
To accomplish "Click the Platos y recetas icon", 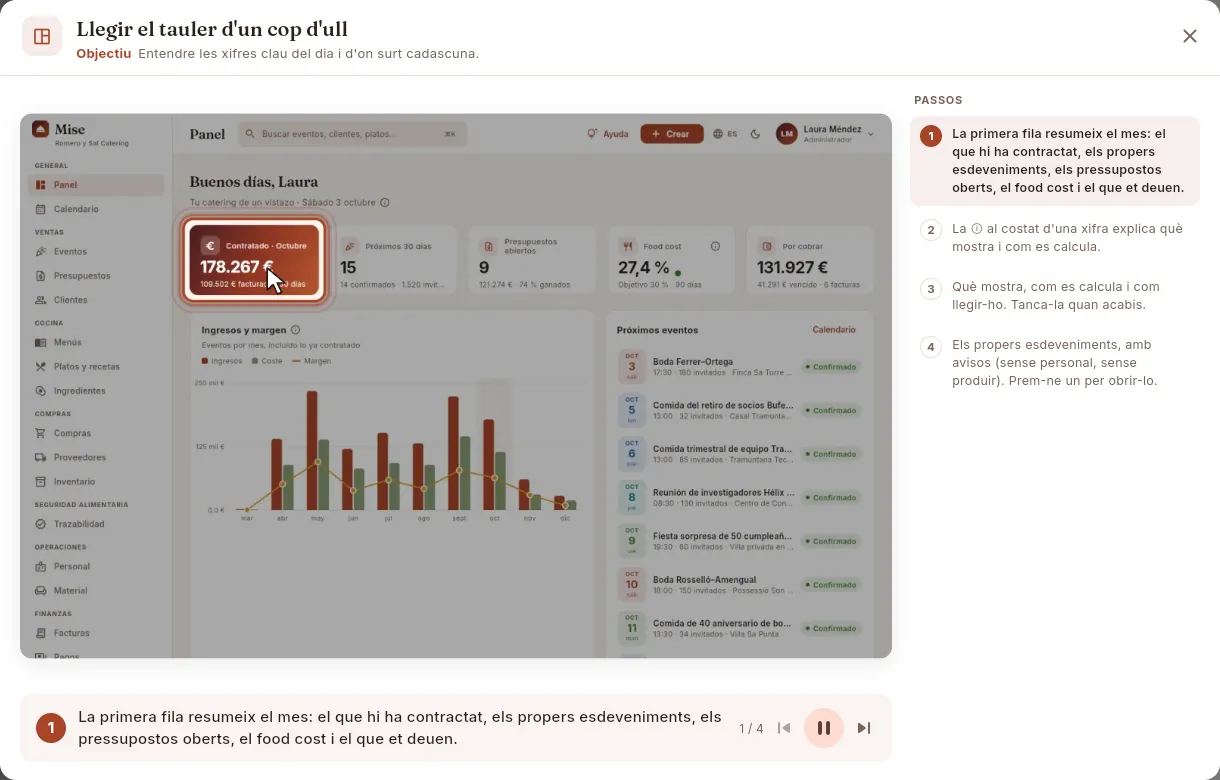I will (x=41, y=367).
